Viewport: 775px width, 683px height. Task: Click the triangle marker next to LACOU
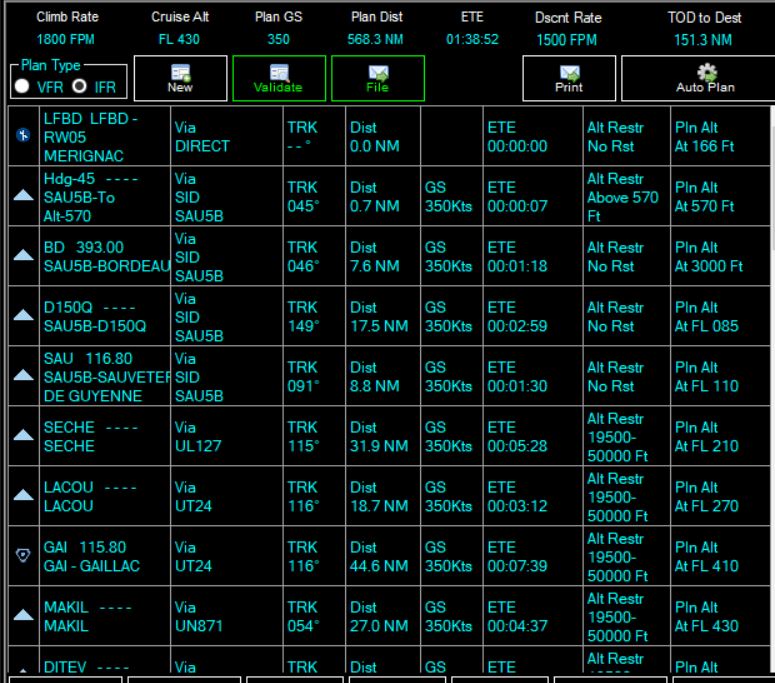[x=23, y=495]
